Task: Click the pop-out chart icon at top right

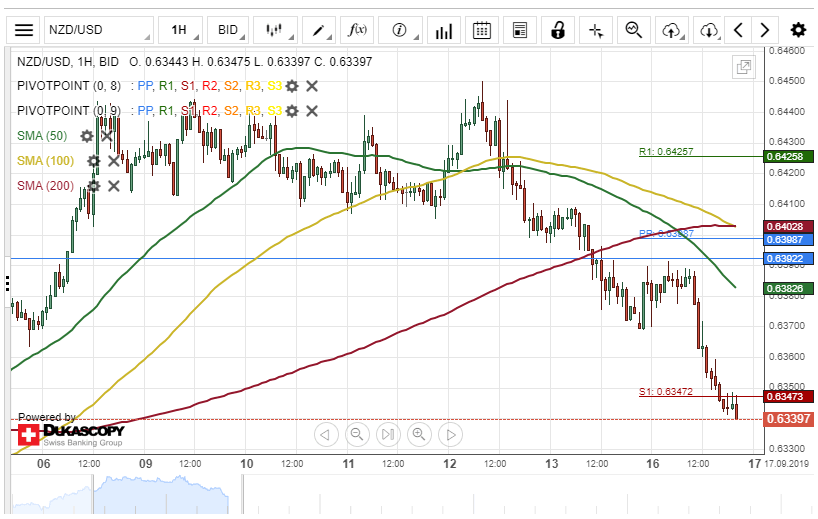Action: (x=743, y=68)
